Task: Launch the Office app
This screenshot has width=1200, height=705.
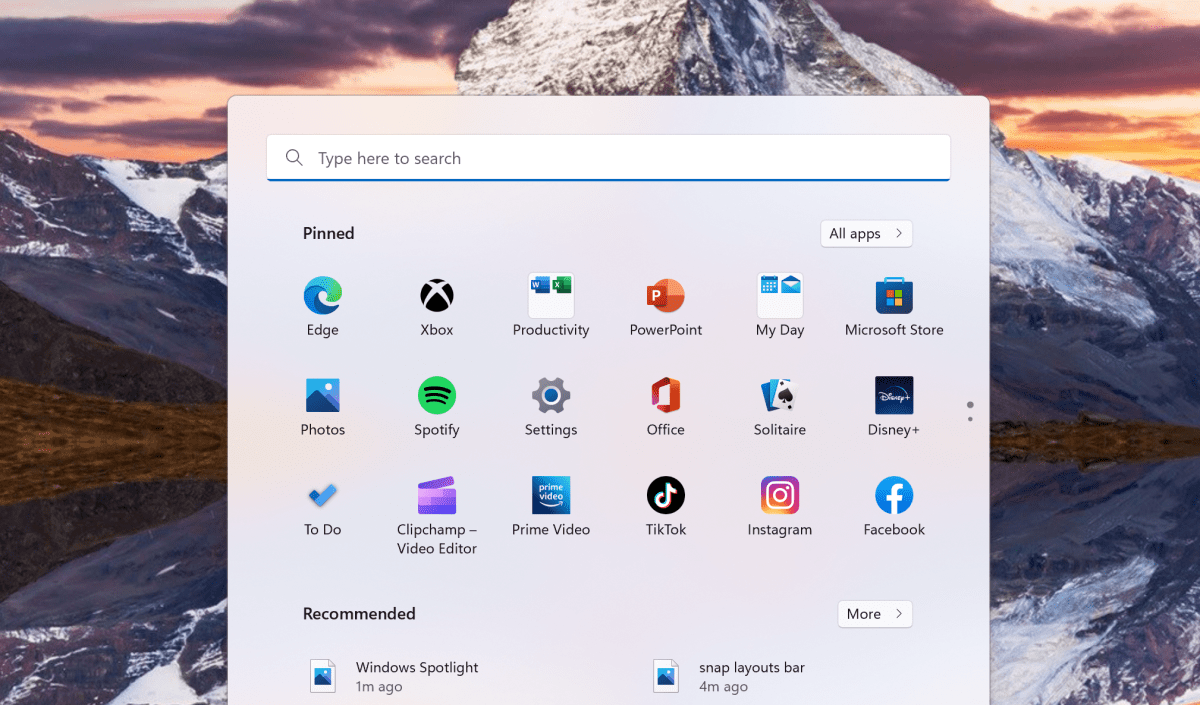Action: [x=665, y=396]
